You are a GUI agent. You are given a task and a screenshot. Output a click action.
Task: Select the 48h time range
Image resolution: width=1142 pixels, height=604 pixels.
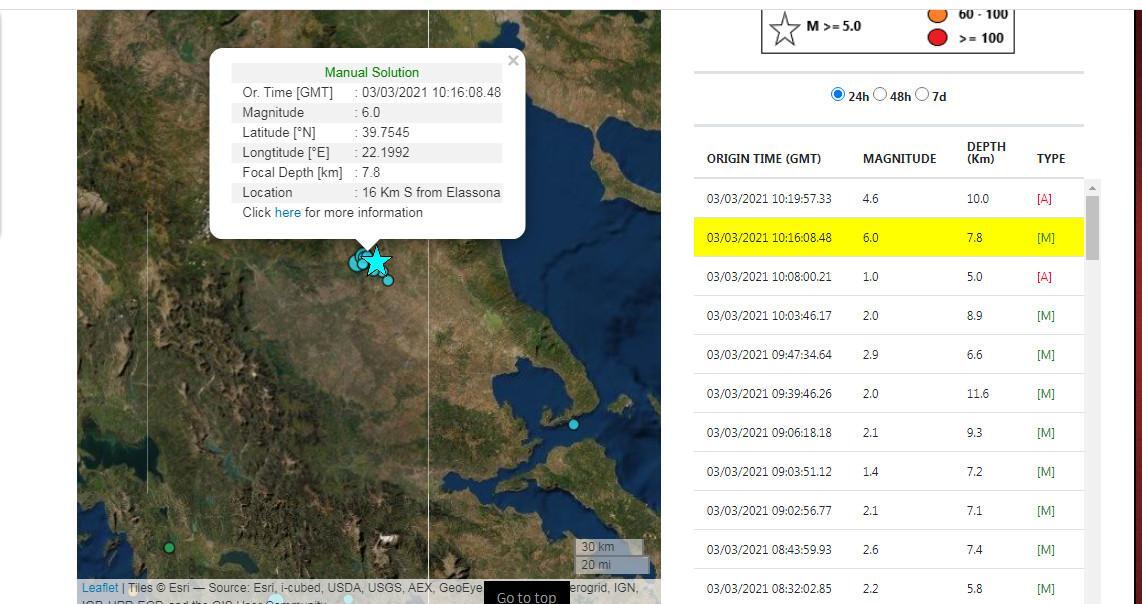[880, 94]
